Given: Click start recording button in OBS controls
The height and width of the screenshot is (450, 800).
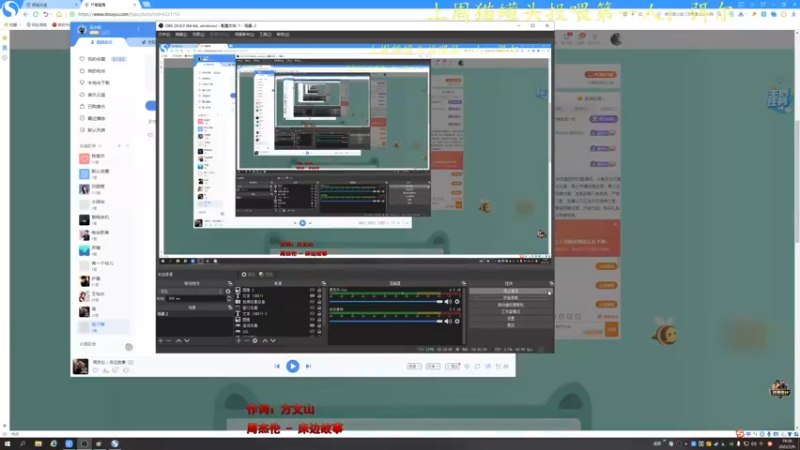Looking at the screenshot, I should [510, 298].
